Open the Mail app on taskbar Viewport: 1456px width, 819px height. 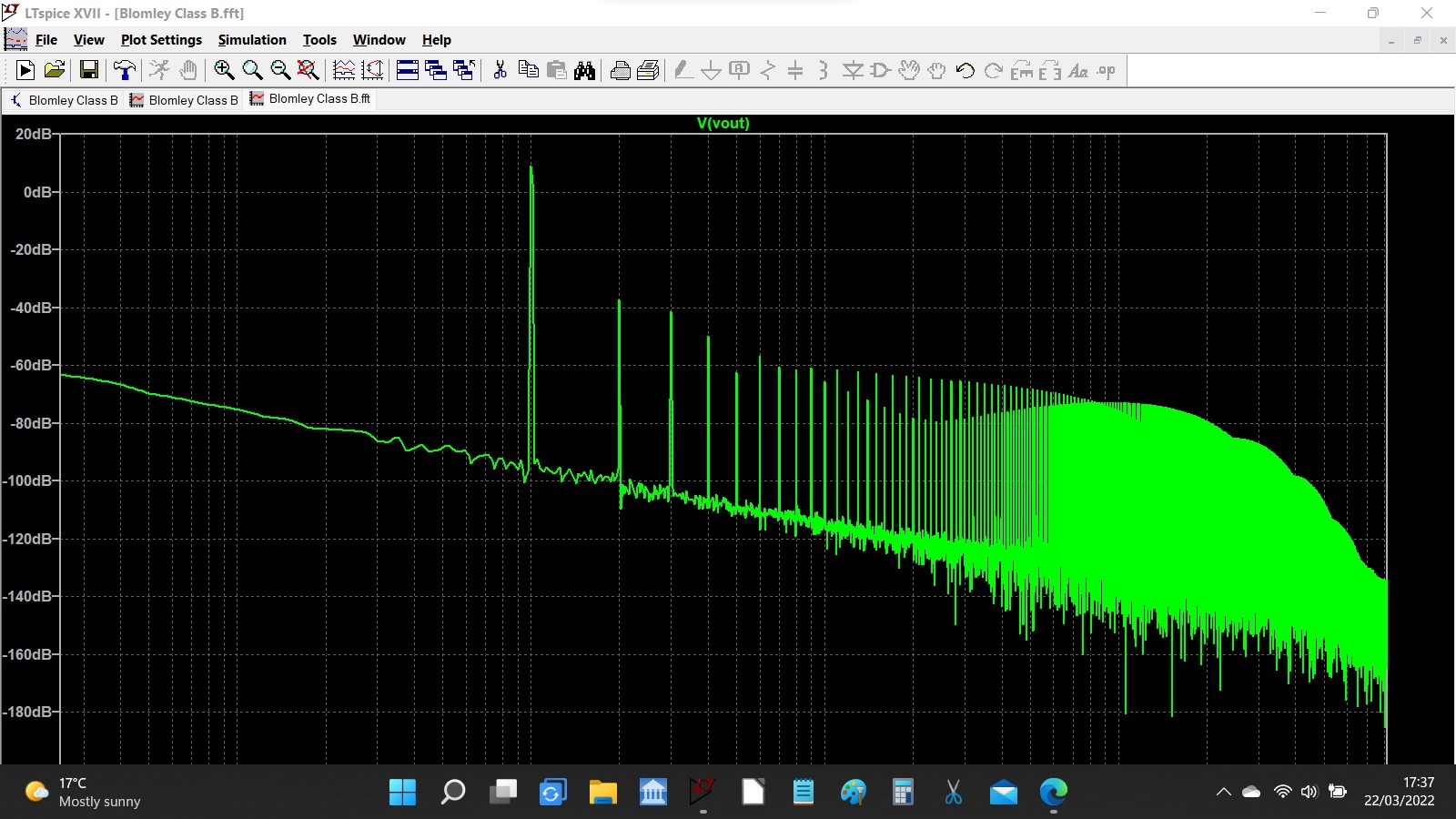1004,792
